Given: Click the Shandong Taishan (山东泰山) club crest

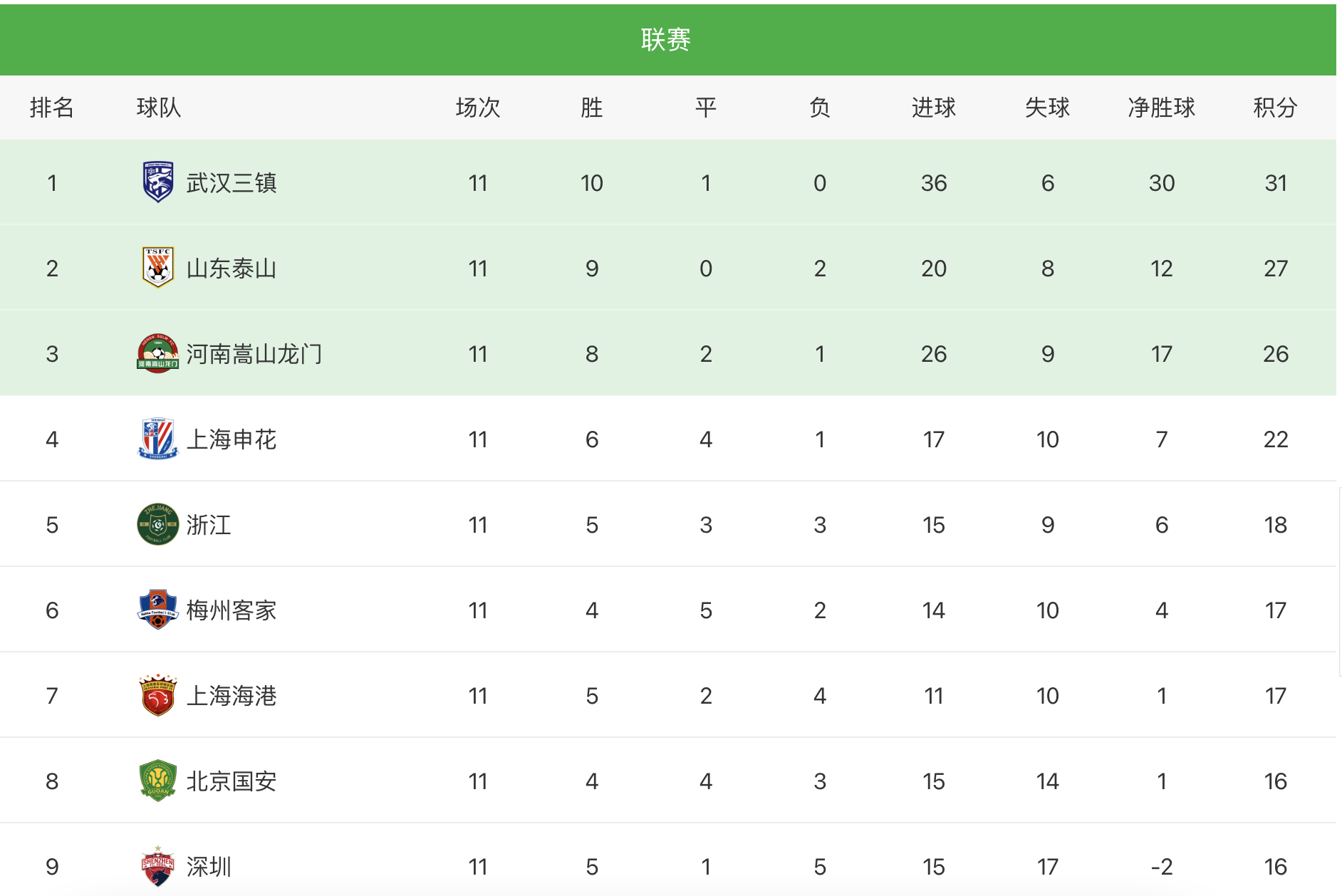Looking at the screenshot, I should click(x=157, y=268).
